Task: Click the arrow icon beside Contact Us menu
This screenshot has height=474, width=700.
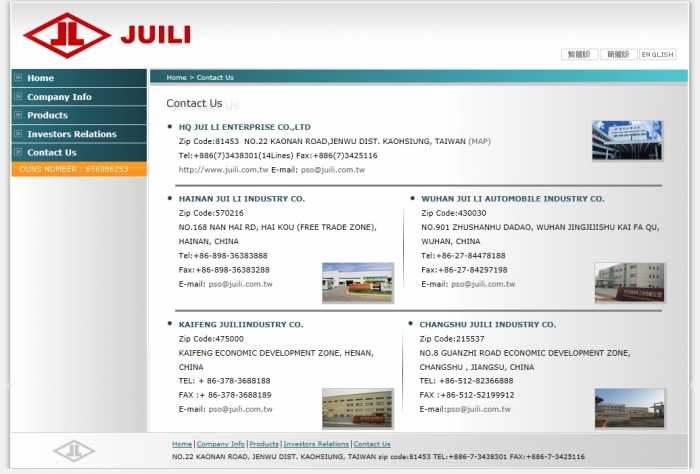Action: [18, 152]
